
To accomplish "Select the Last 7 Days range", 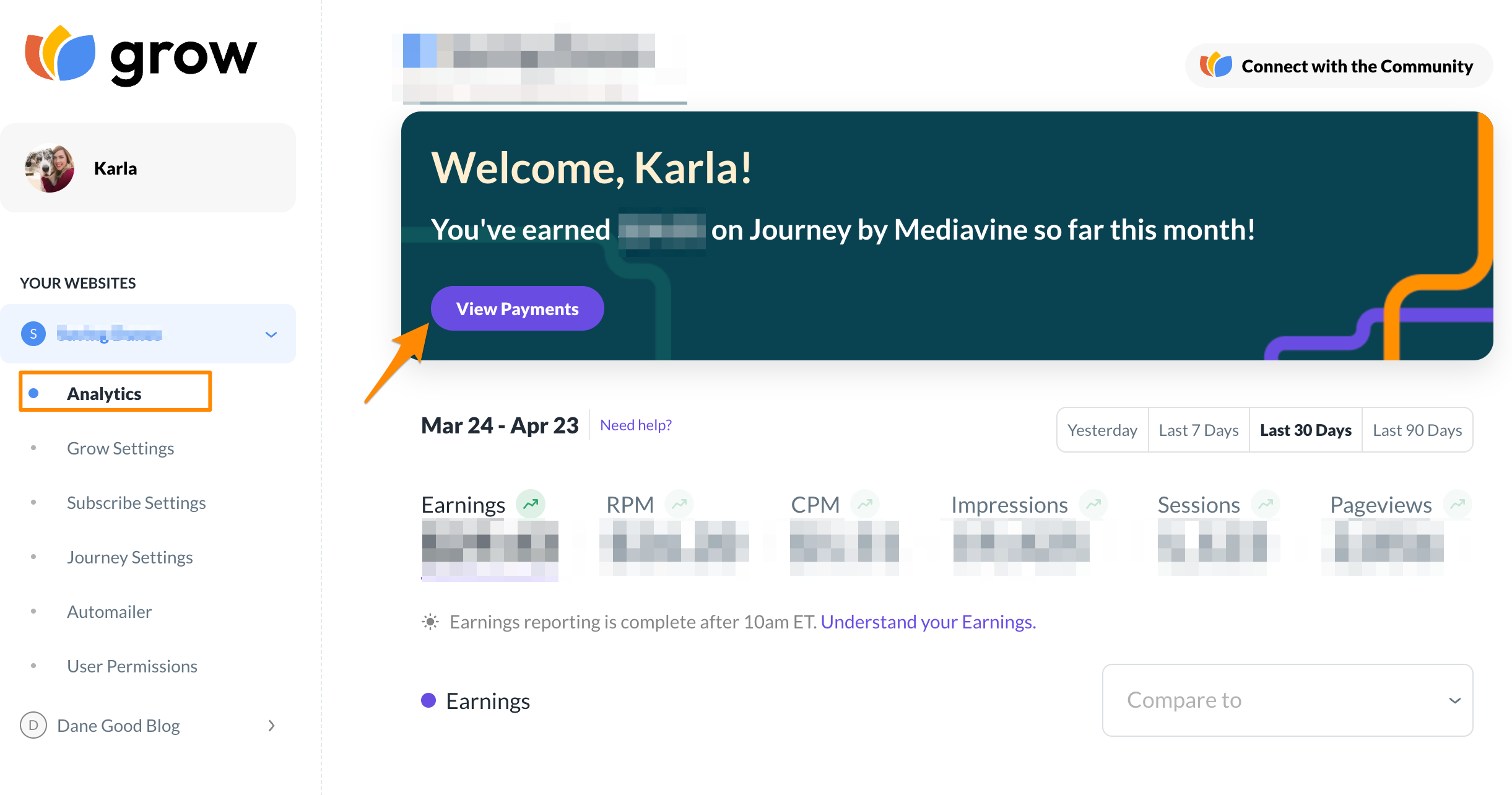I will (1198, 430).
